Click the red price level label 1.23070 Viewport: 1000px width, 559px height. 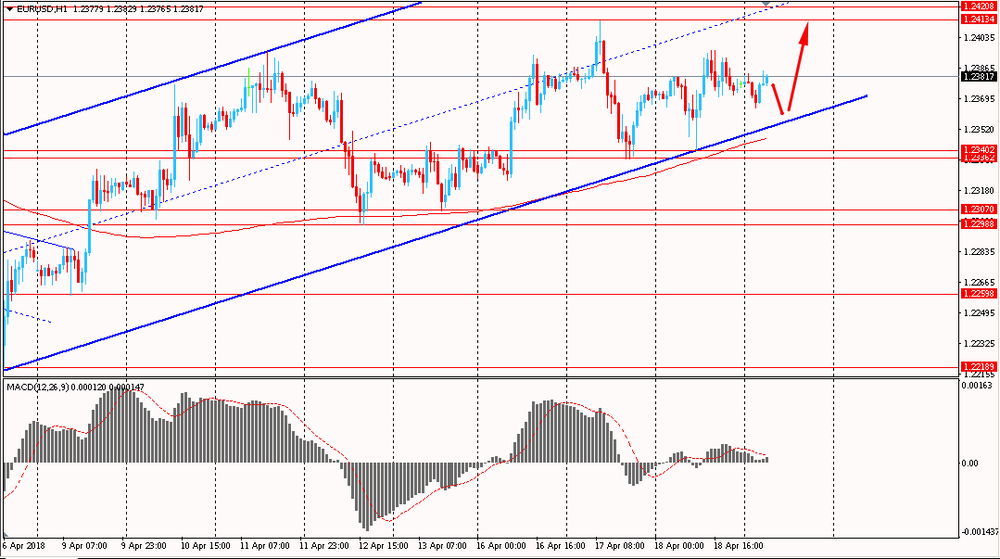(x=978, y=209)
